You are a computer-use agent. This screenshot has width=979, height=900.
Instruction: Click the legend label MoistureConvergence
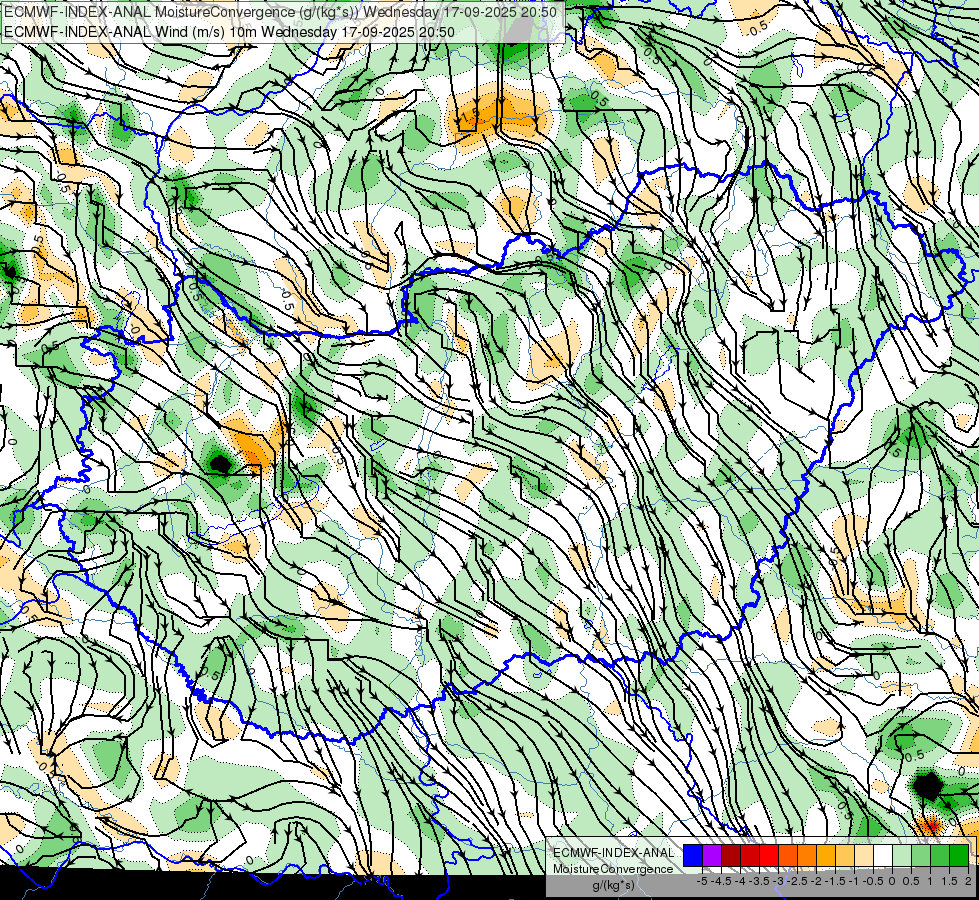(613, 869)
